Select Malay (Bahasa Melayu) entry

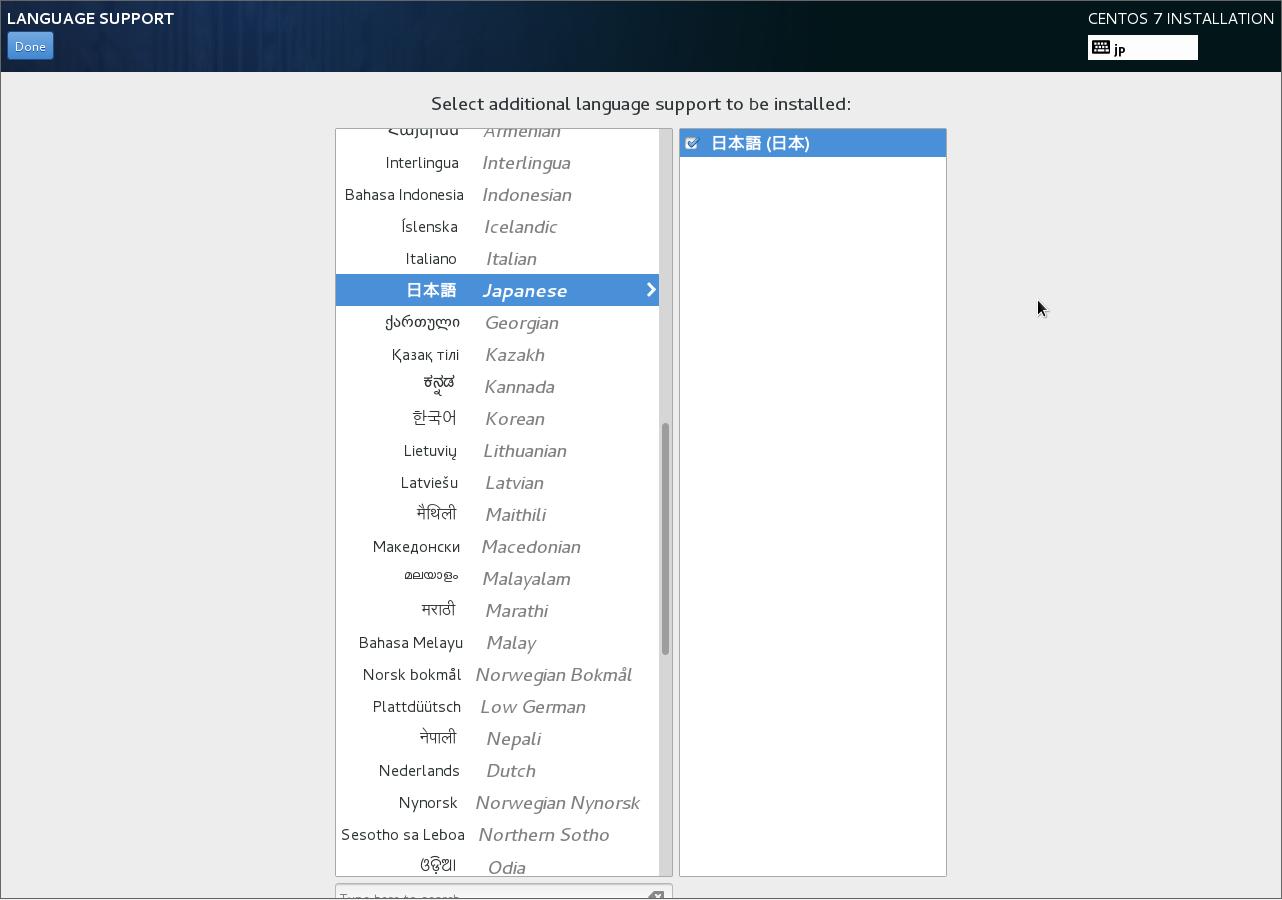tap(497, 643)
